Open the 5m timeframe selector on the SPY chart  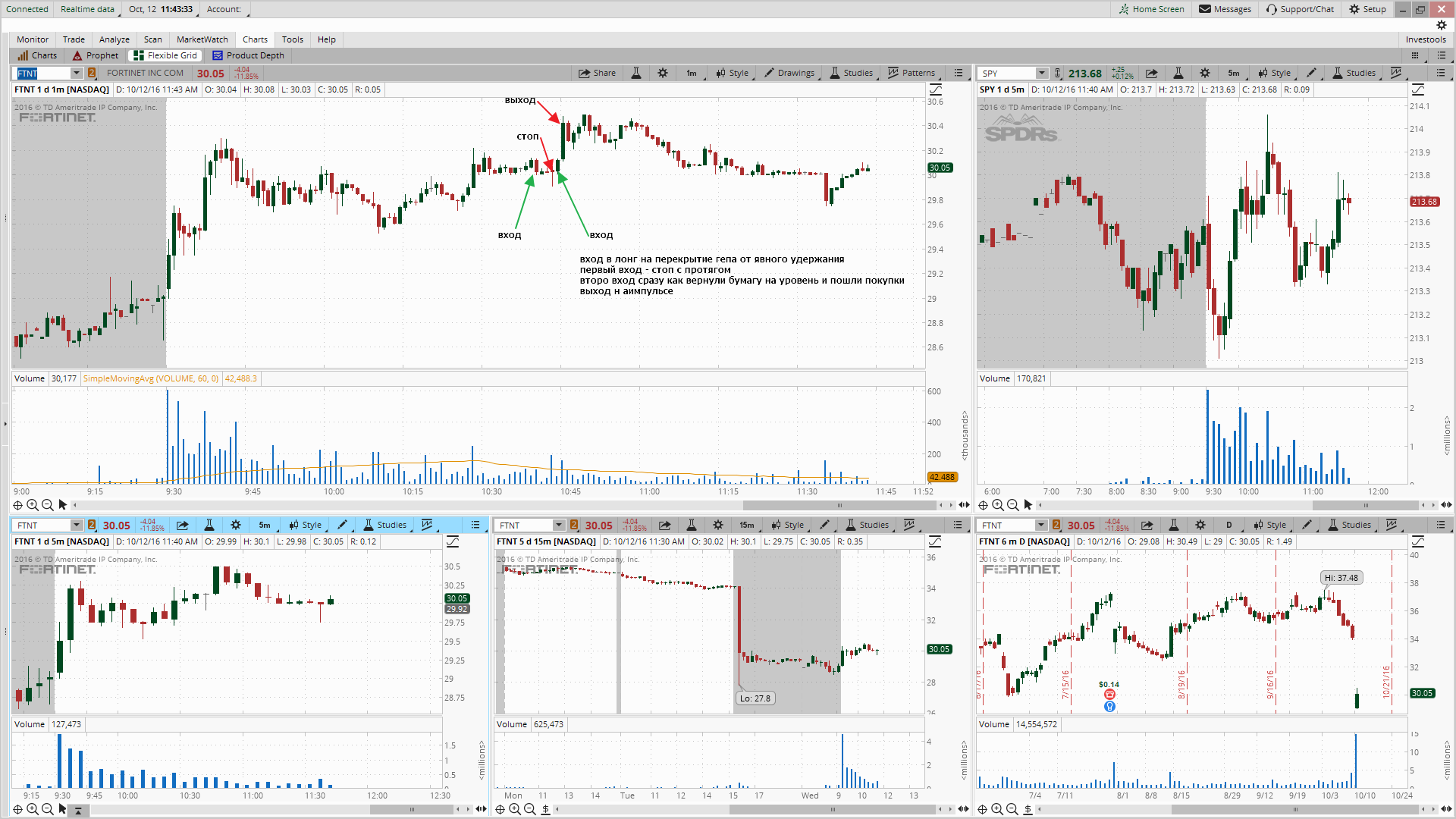(x=1234, y=73)
